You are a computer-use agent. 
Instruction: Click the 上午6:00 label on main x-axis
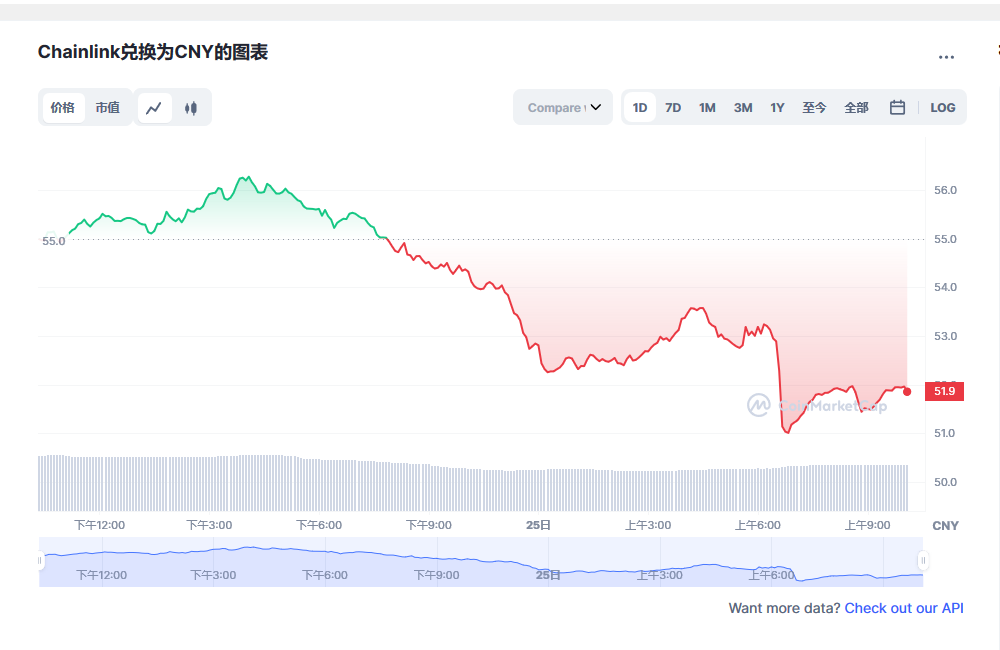(758, 525)
